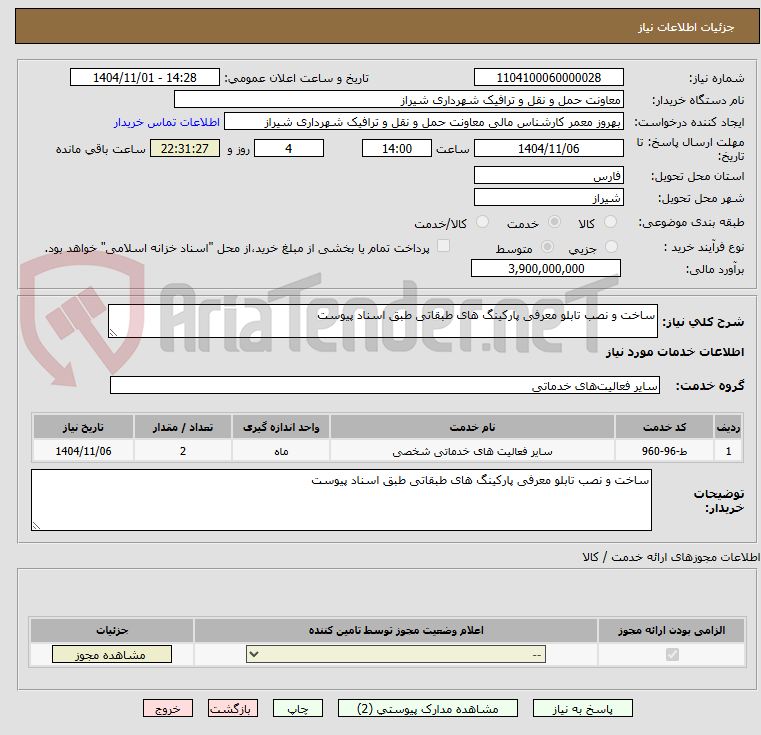Open the اعلام وضعیت مجوز dropdown
The image size is (761, 735).
click(396, 654)
